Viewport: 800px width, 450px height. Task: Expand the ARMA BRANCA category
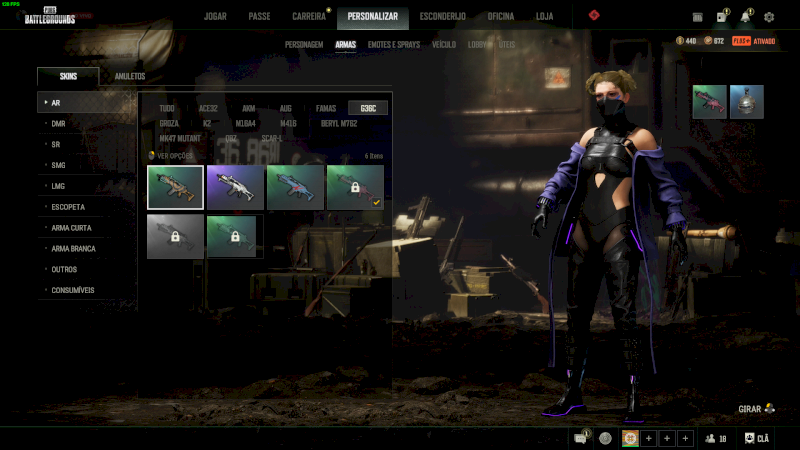[87, 248]
